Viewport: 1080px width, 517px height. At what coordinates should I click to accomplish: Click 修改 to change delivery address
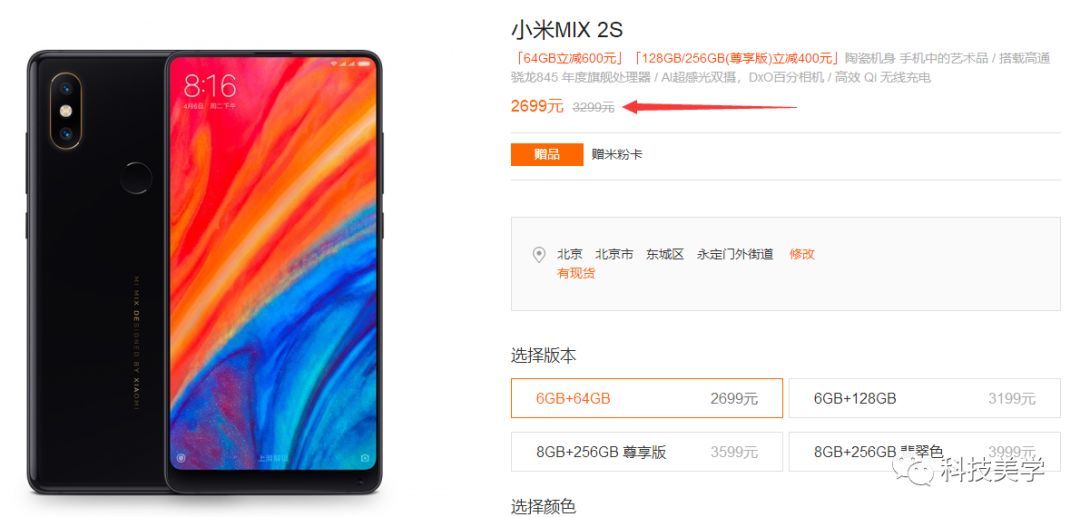tap(802, 254)
